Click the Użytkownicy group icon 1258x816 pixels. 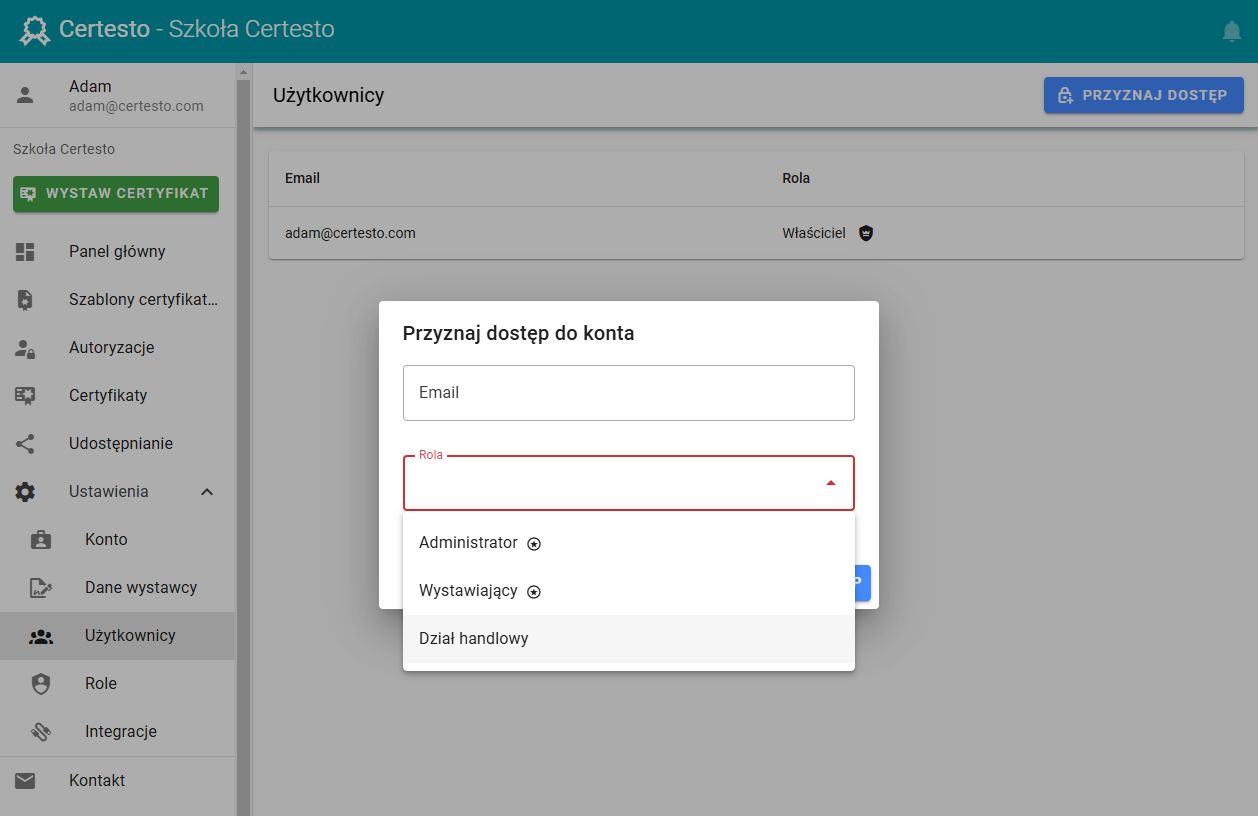coord(41,636)
